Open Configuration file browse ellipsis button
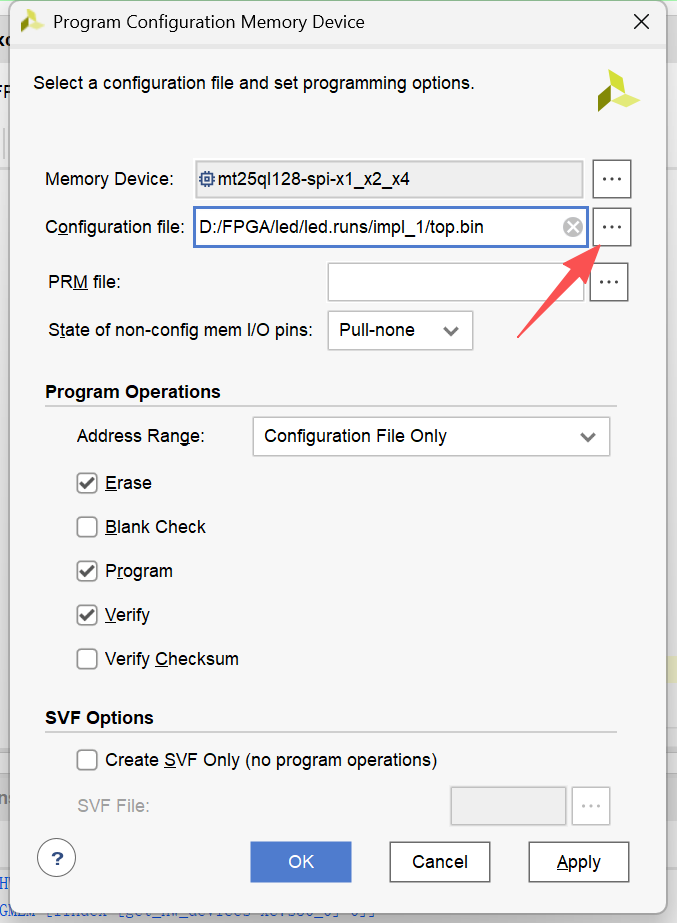The width and height of the screenshot is (677, 923). point(612,227)
